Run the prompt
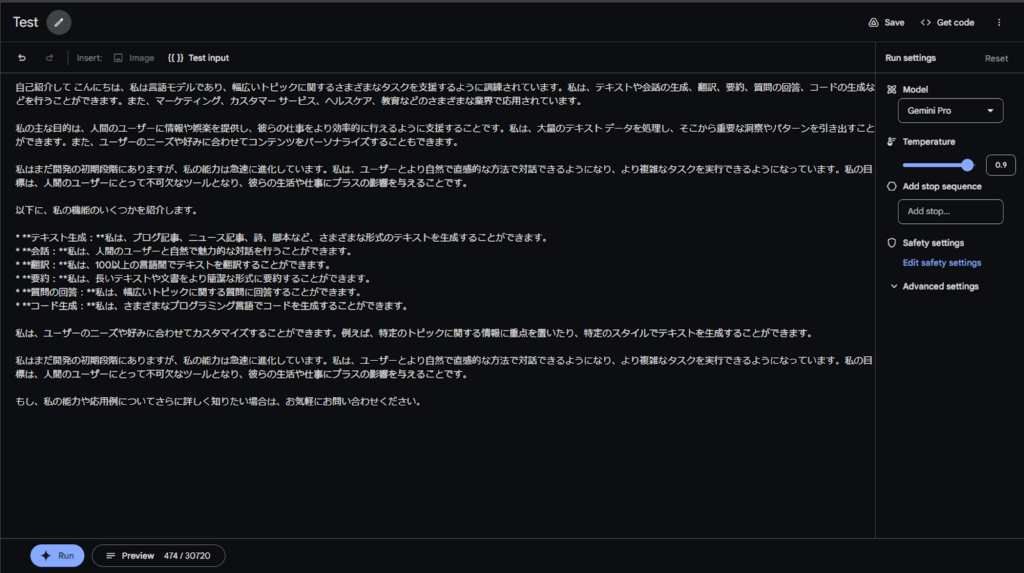Image resolution: width=1024 pixels, height=573 pixels. coord(57,555)
